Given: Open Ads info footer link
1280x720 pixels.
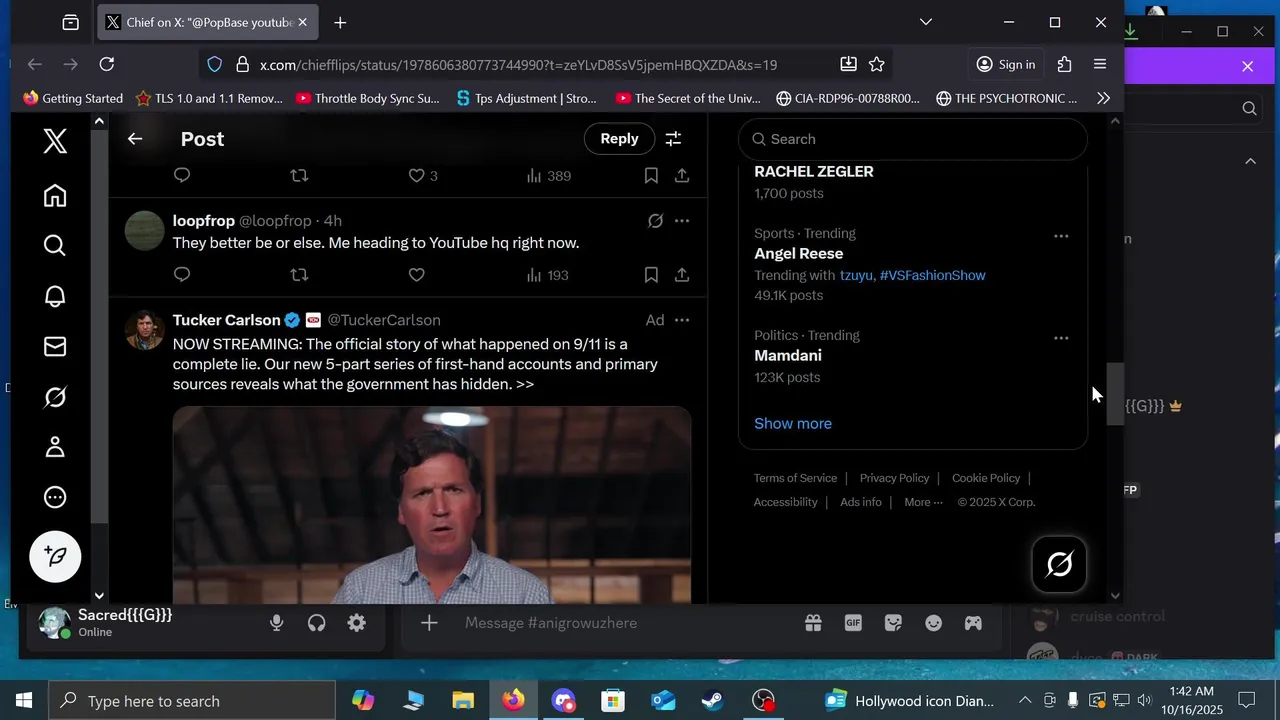Looking at the screenshot, I should [x=861, y=502].
